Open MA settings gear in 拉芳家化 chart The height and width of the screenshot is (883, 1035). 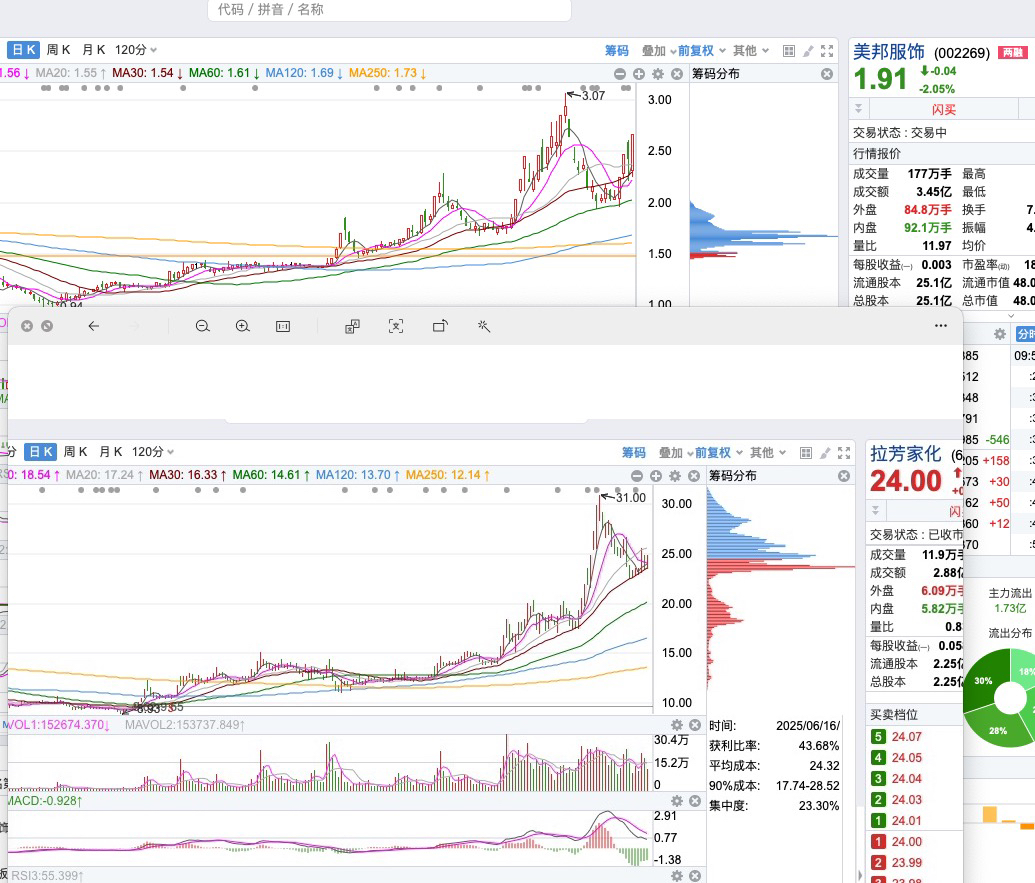coord(675,476)
